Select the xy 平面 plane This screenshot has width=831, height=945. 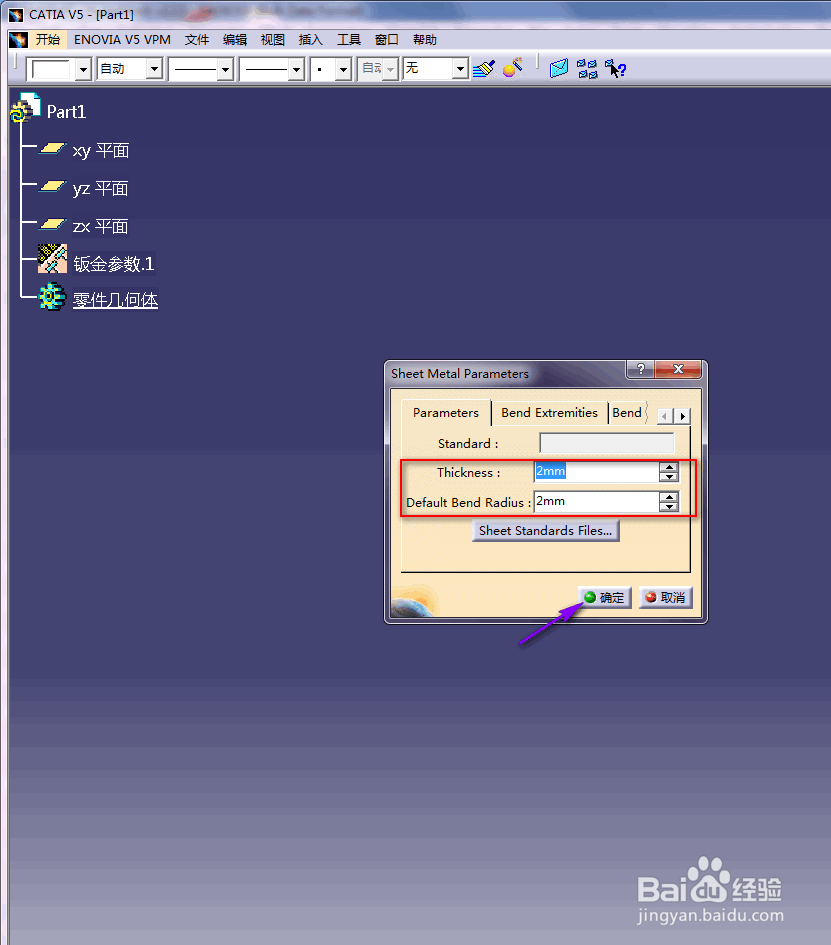[x=101, y=151]
